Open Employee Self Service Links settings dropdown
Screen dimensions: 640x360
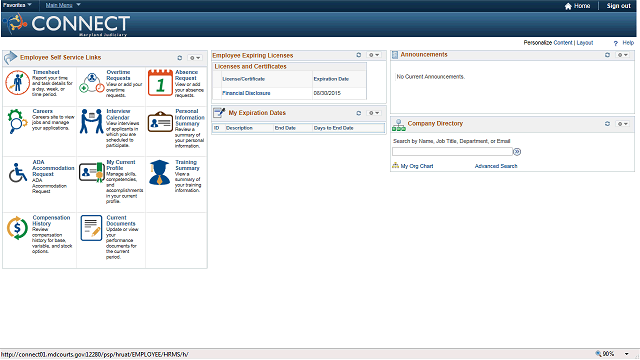[194, 58]
